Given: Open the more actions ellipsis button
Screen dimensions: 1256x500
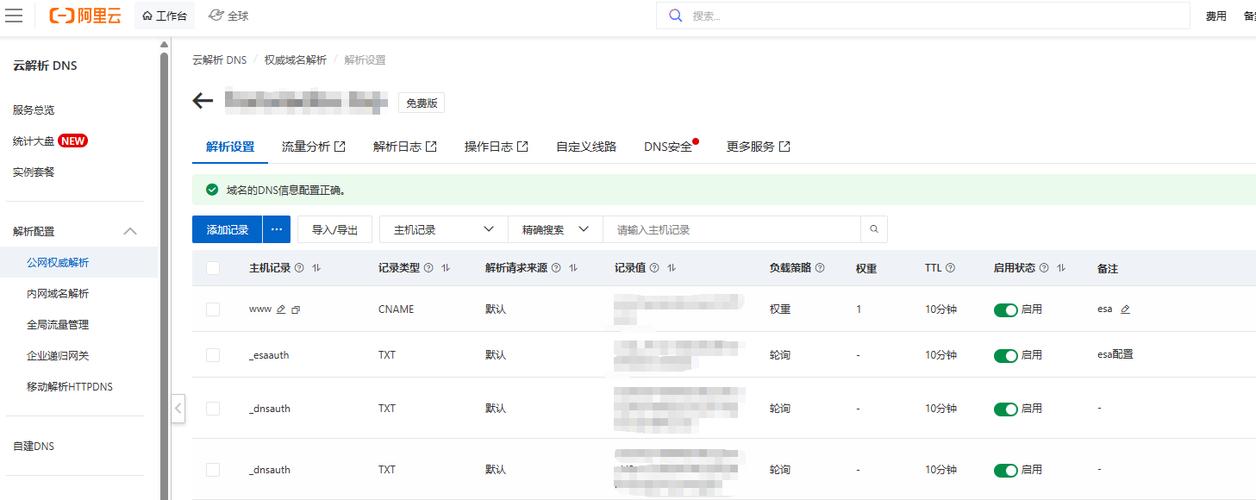Looking at the screenshot, I should coord(276,229).
